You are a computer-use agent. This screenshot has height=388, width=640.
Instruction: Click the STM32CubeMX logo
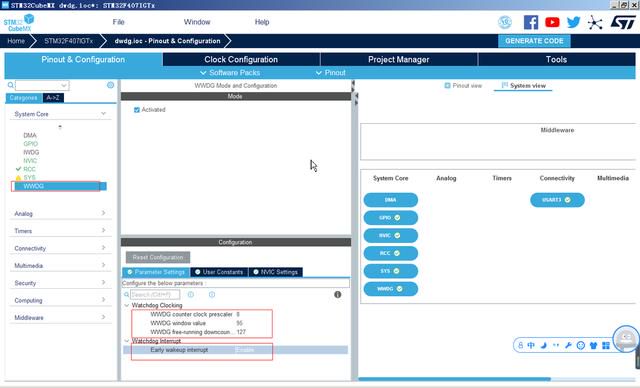(x=19, y=23)
